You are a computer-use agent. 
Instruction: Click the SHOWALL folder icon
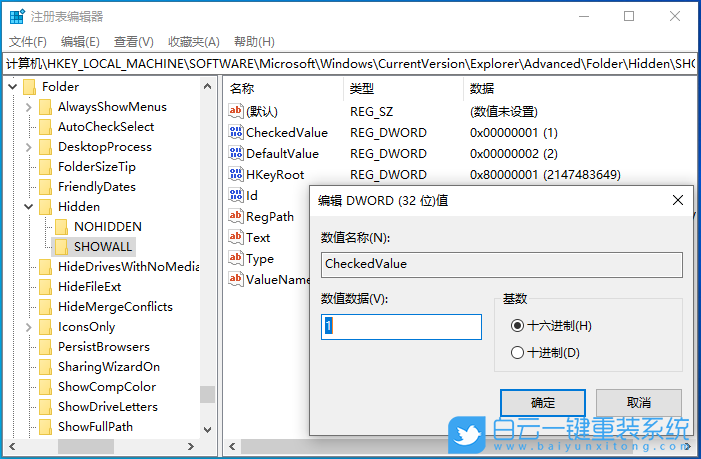click(x=61, y=247)
